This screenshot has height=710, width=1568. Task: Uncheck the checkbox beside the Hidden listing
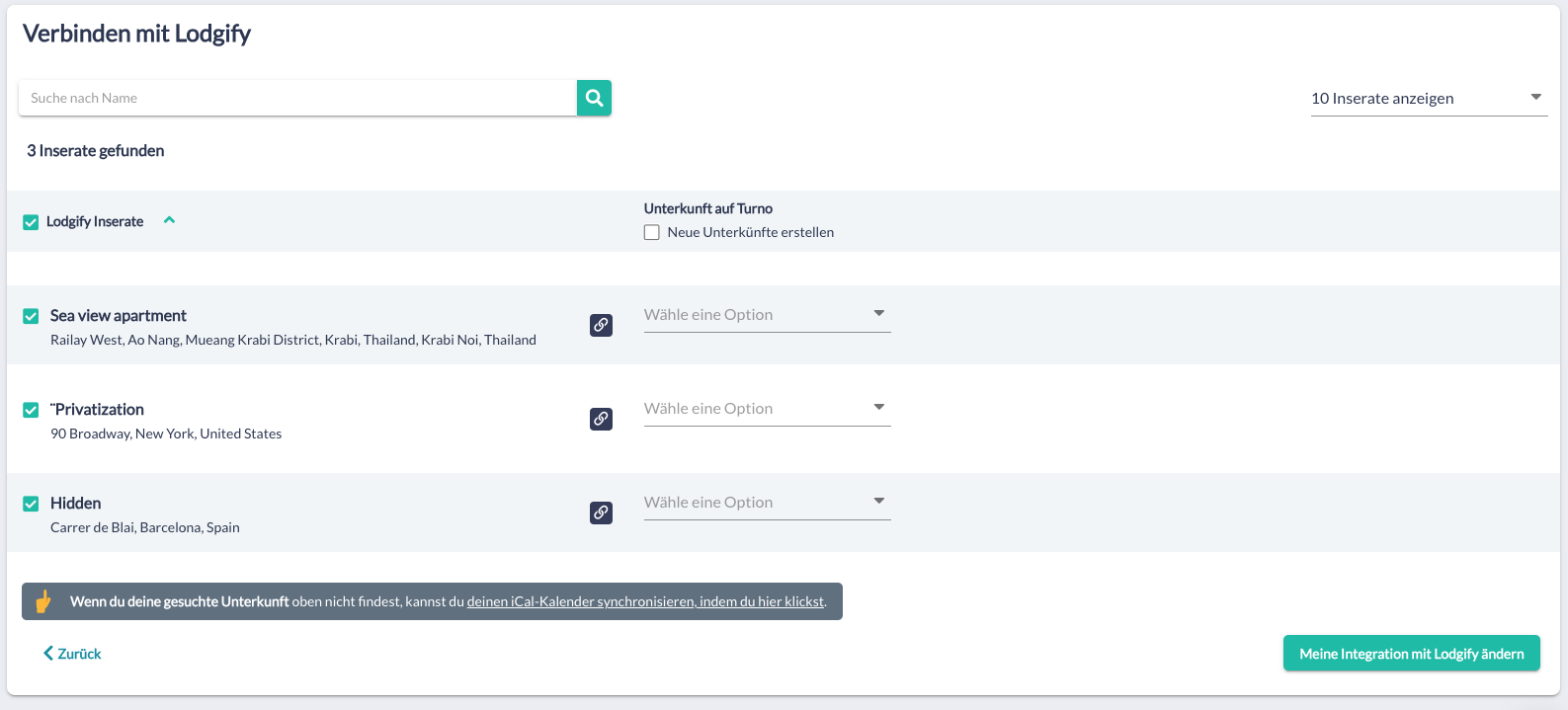[x=31, y=504]
